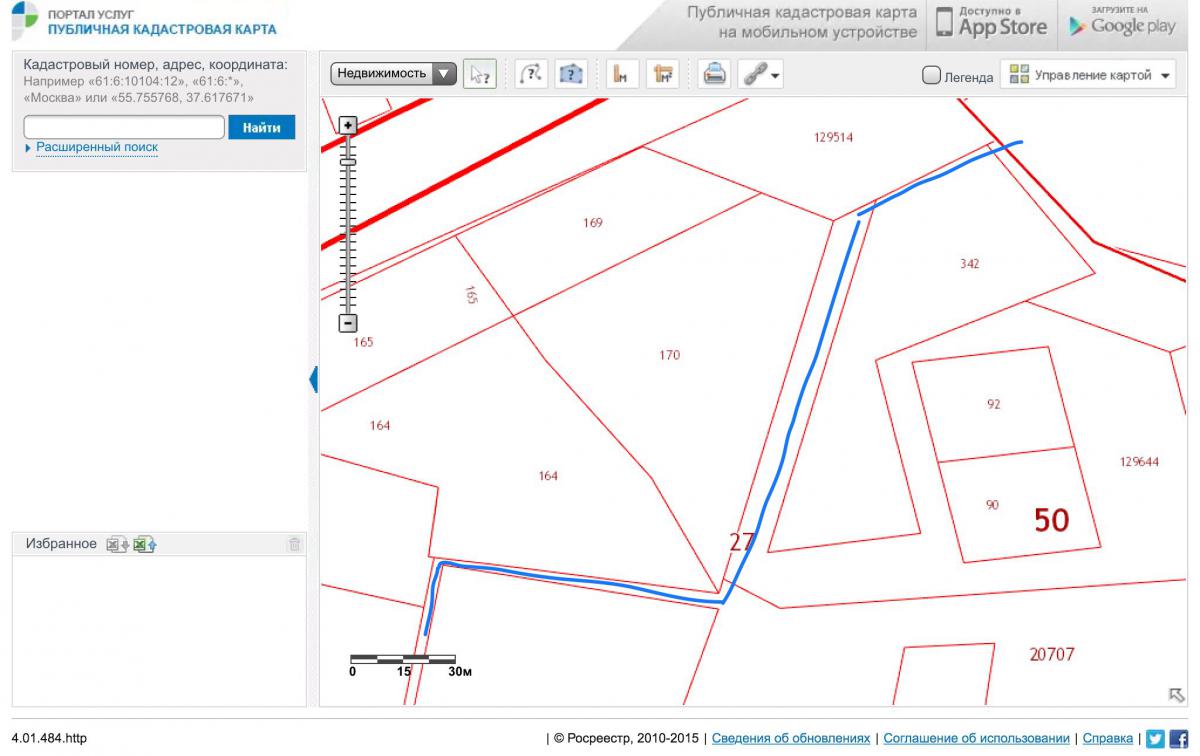Select the area measurement tool
This screenshot has width=1200, height=756.
662,74
